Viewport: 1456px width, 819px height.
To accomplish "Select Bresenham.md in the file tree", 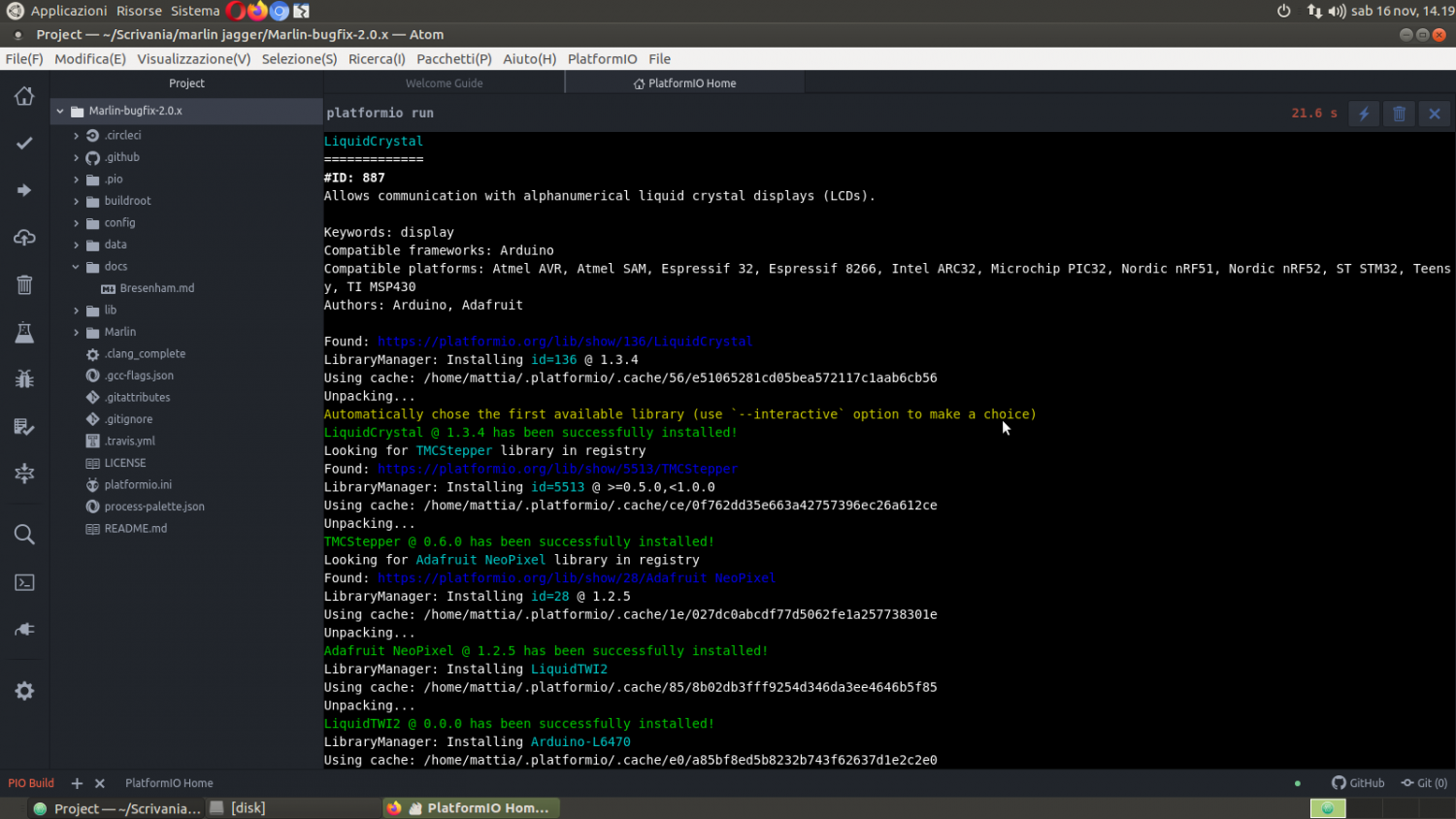I will [157, 288].
